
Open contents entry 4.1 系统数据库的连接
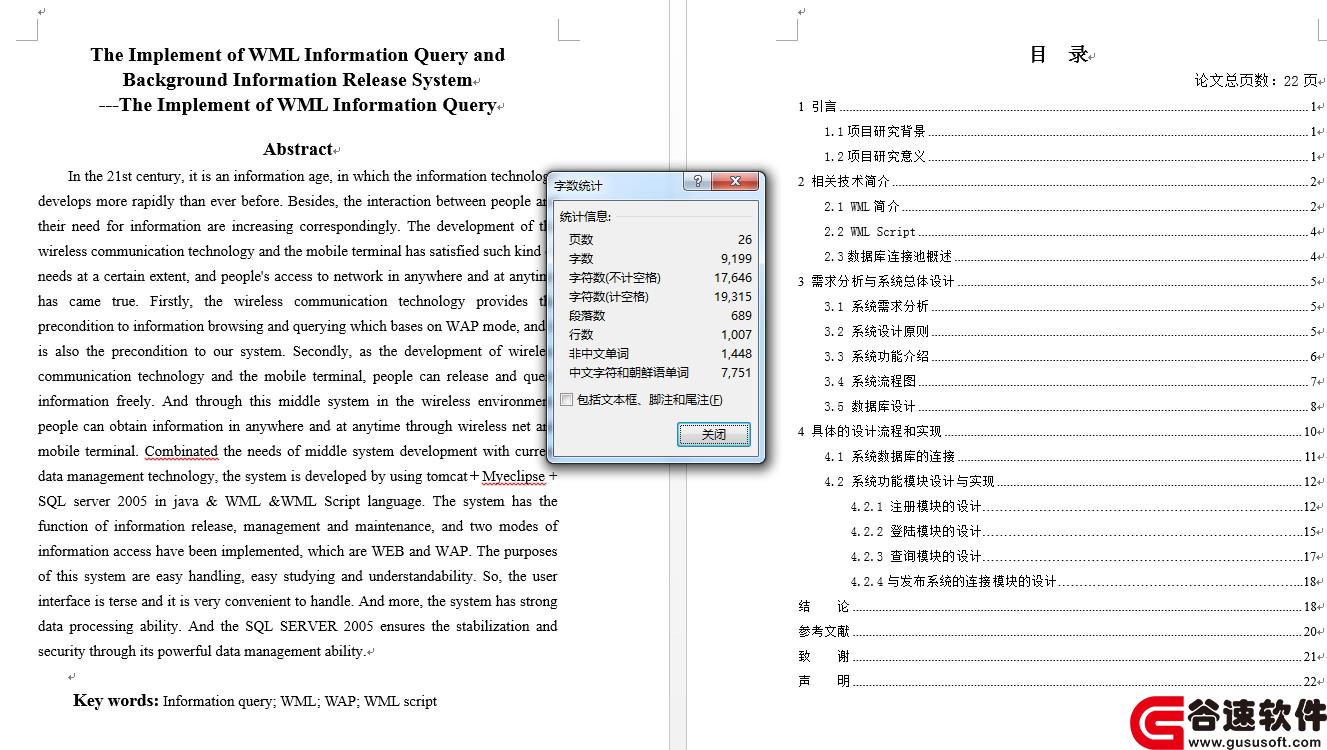pos(1071,456)
